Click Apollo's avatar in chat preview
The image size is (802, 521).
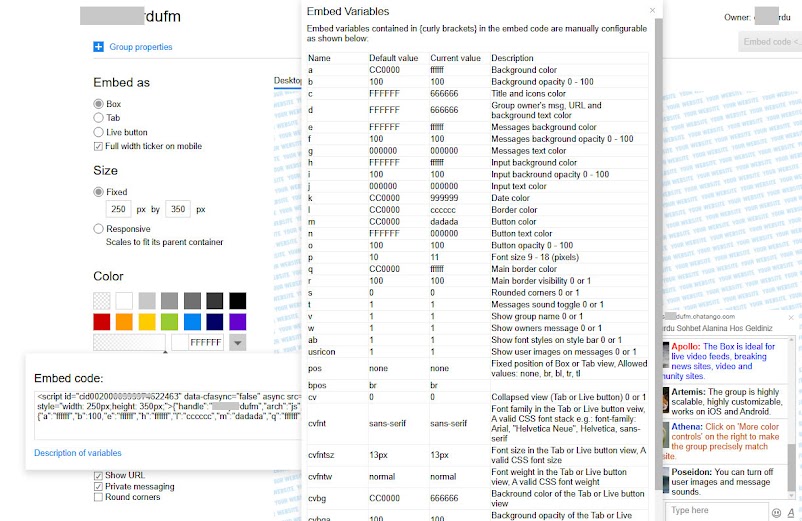(666, 355)
